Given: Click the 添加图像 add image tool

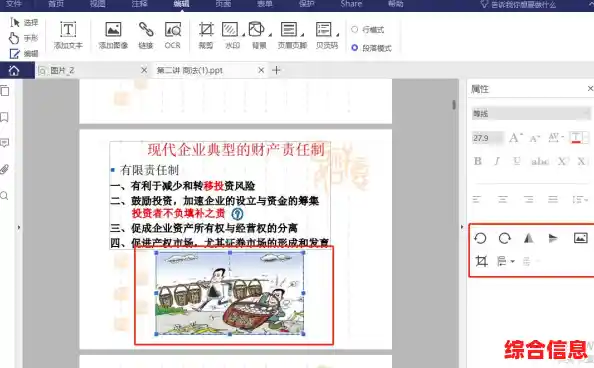Looking at the screenshot, I should [x=113, y=35].
